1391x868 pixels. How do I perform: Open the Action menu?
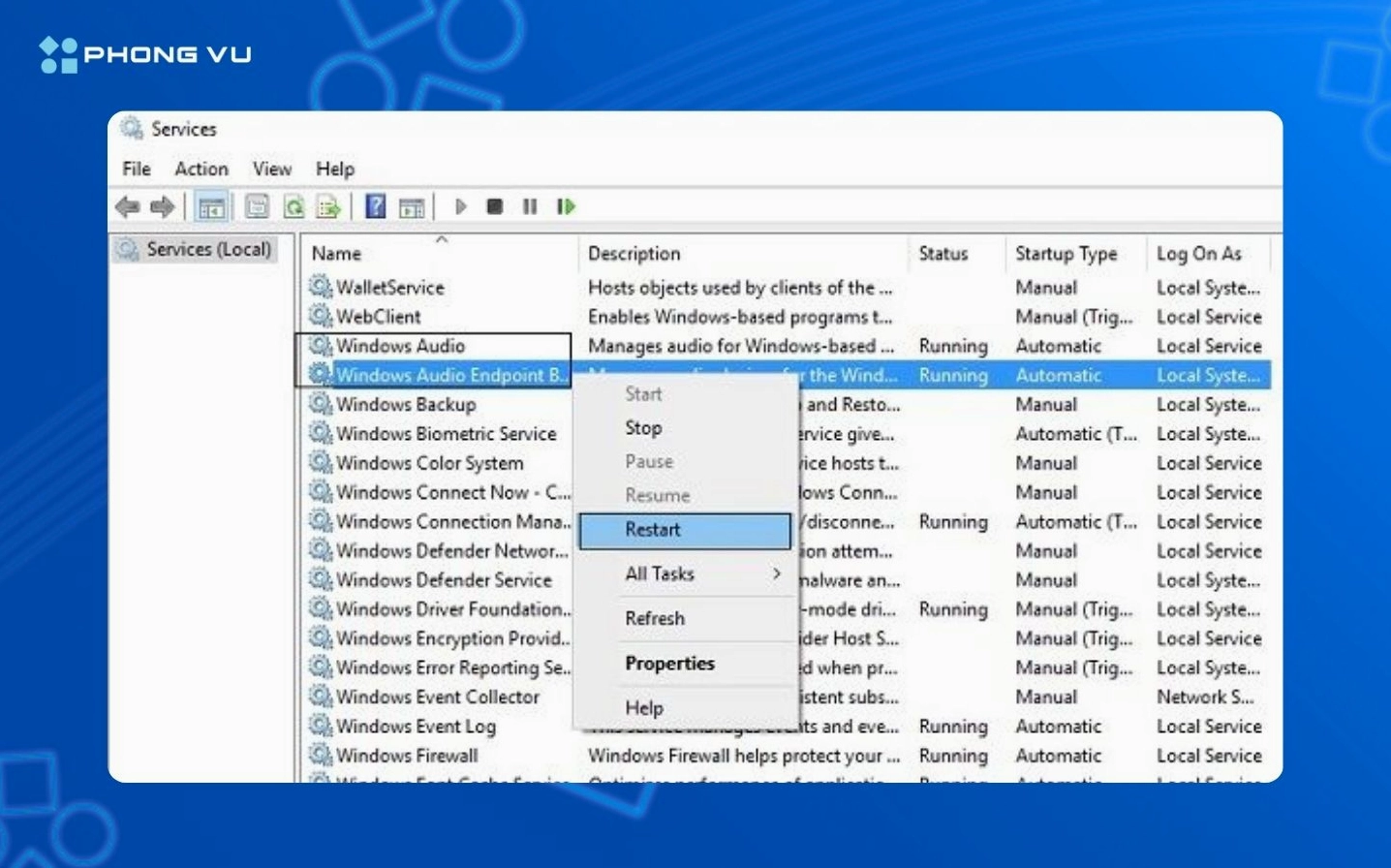pos(201,169)
